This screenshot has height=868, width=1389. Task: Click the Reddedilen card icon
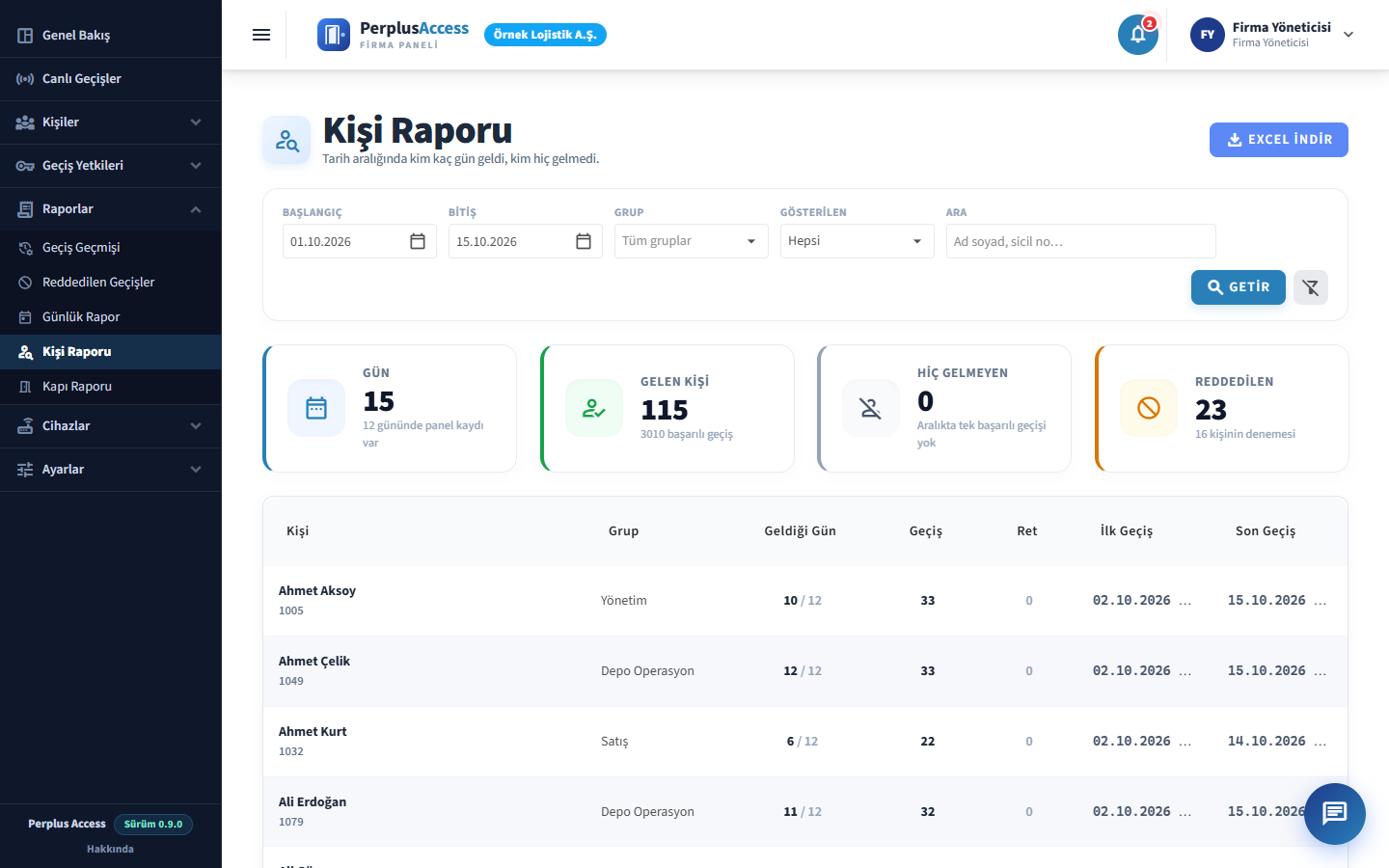[1149, 408]
